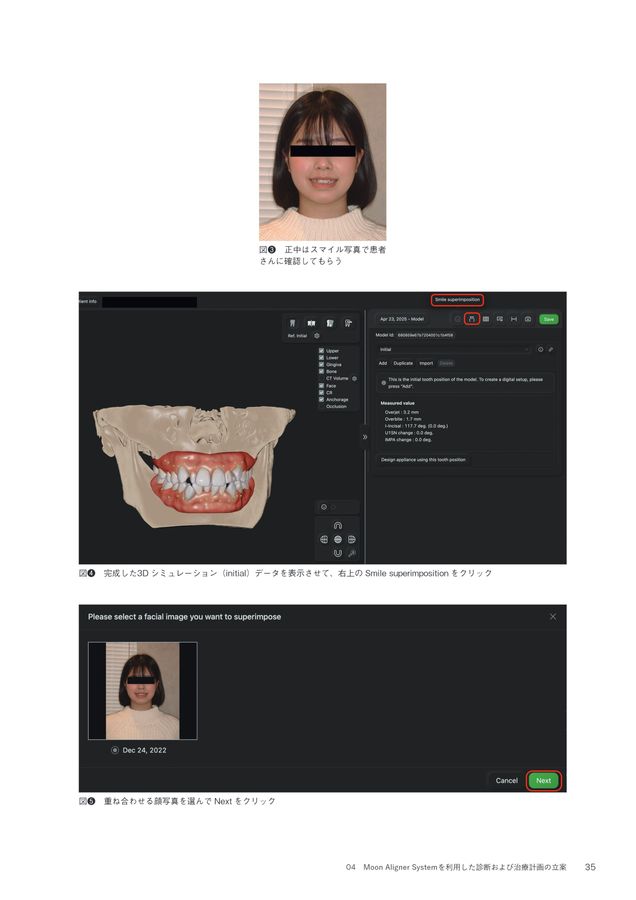
Task: Select the facial image thumbnail in the dialog
Action: (142, 690)
